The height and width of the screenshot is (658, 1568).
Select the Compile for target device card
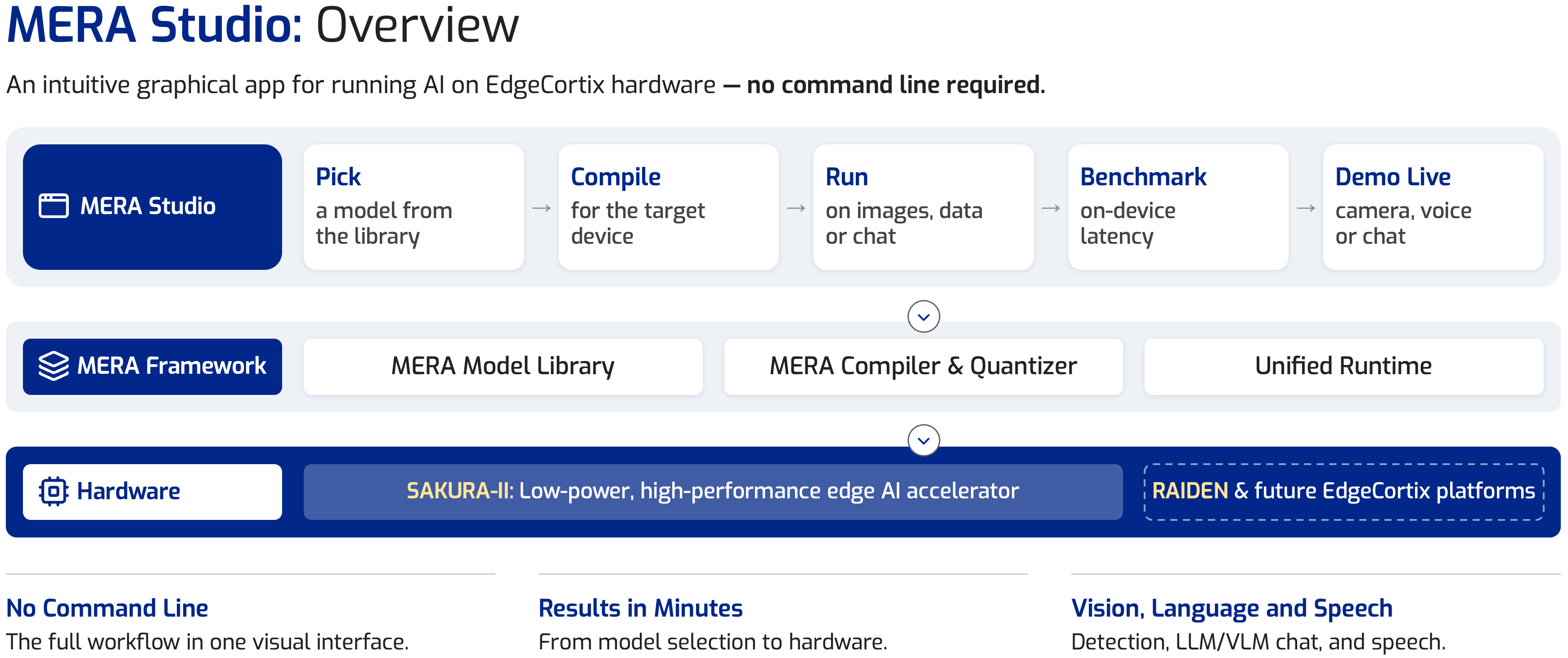click(x=668, y=207)
